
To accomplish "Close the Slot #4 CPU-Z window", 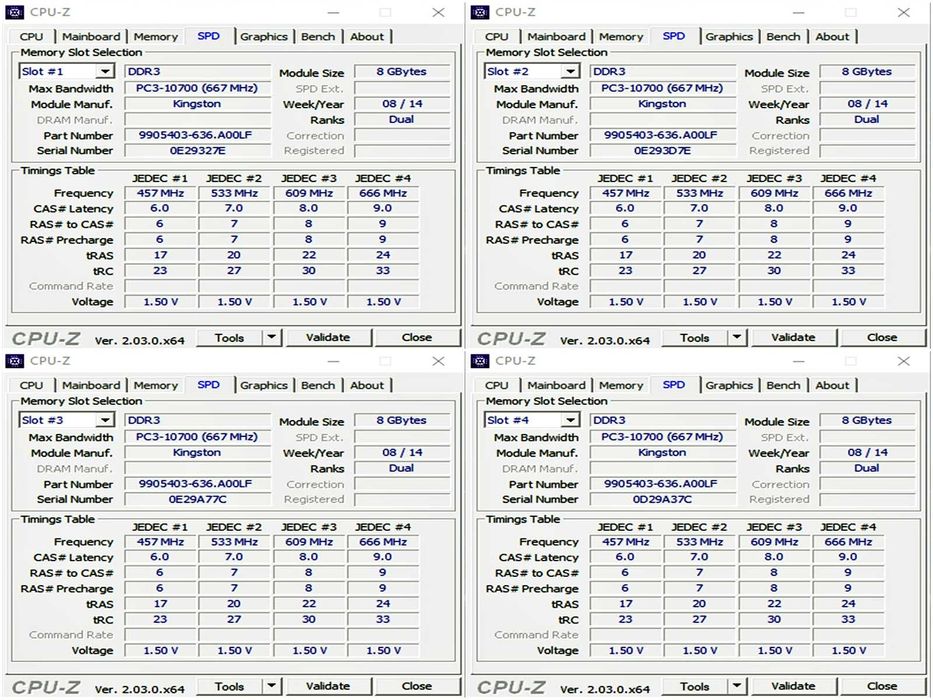I will click(904, 361).
